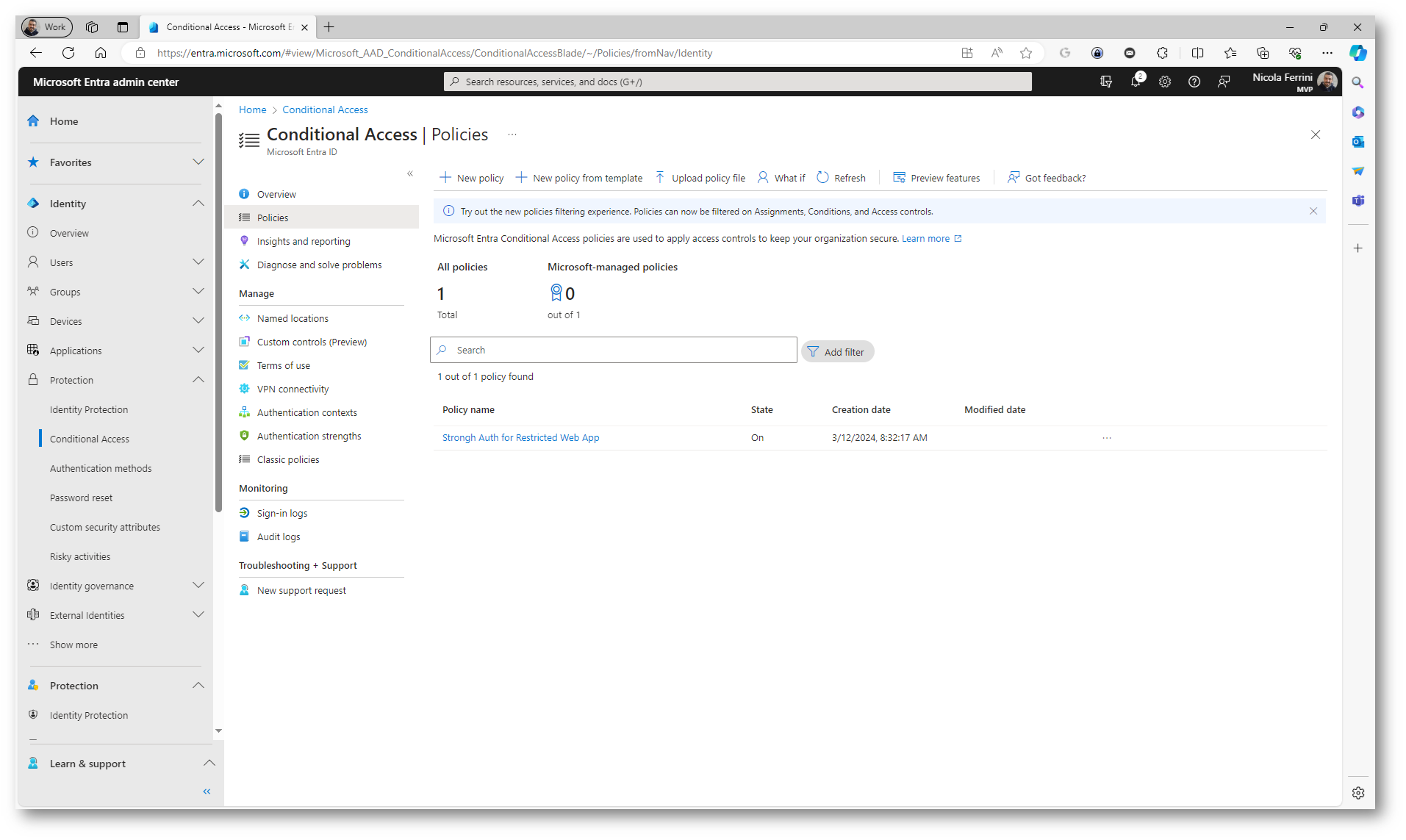
Task: Expand Identity governance menu
Action: 198,585
